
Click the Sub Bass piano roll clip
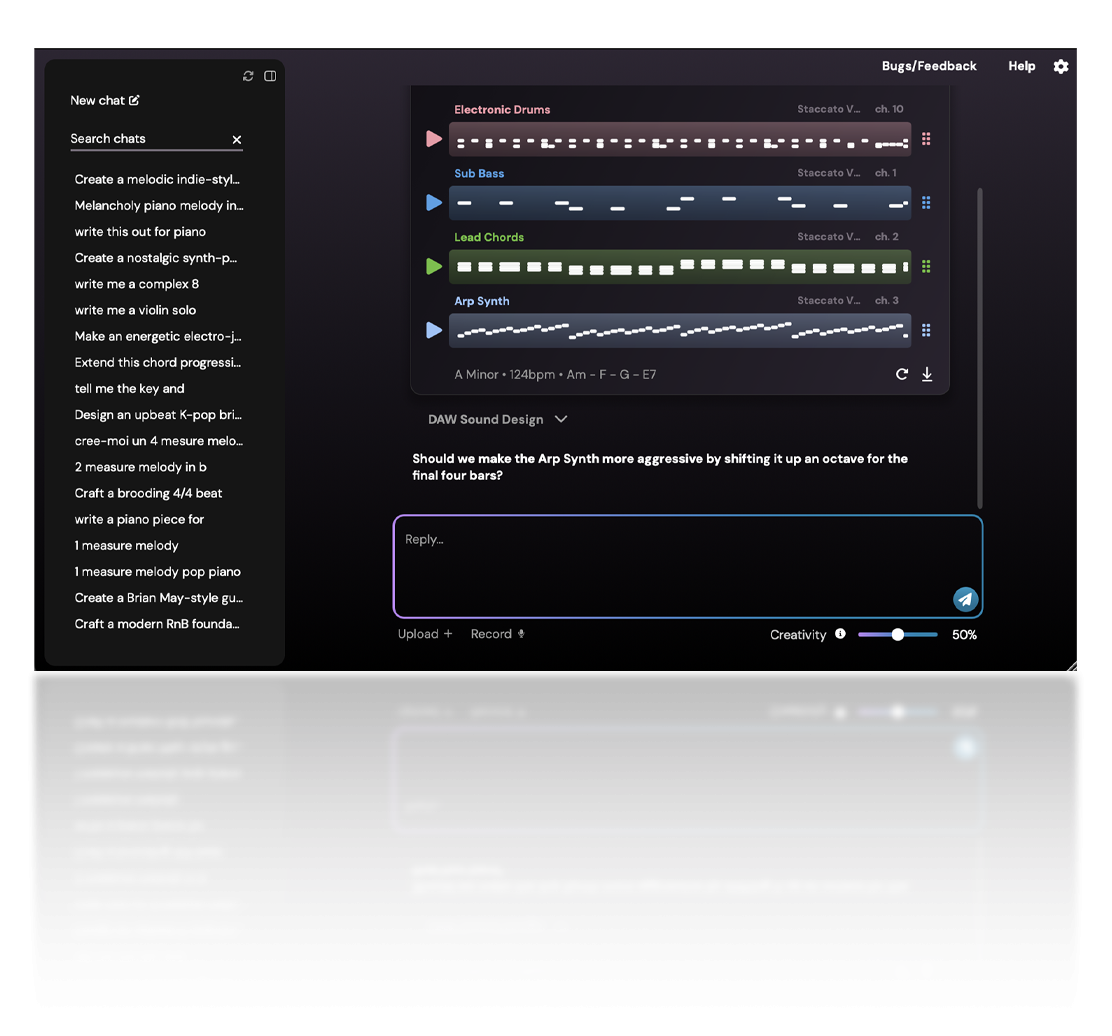coord(679,204)
